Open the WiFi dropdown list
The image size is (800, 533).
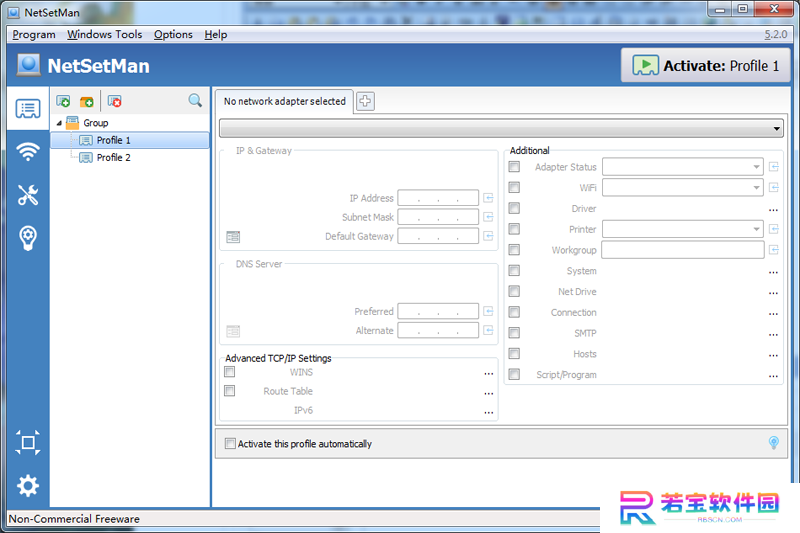(683, 188)
